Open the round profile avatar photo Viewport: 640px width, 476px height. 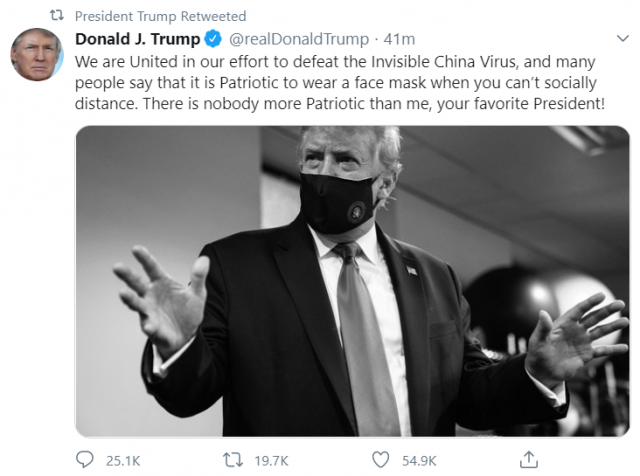click(x=37, y=54)
